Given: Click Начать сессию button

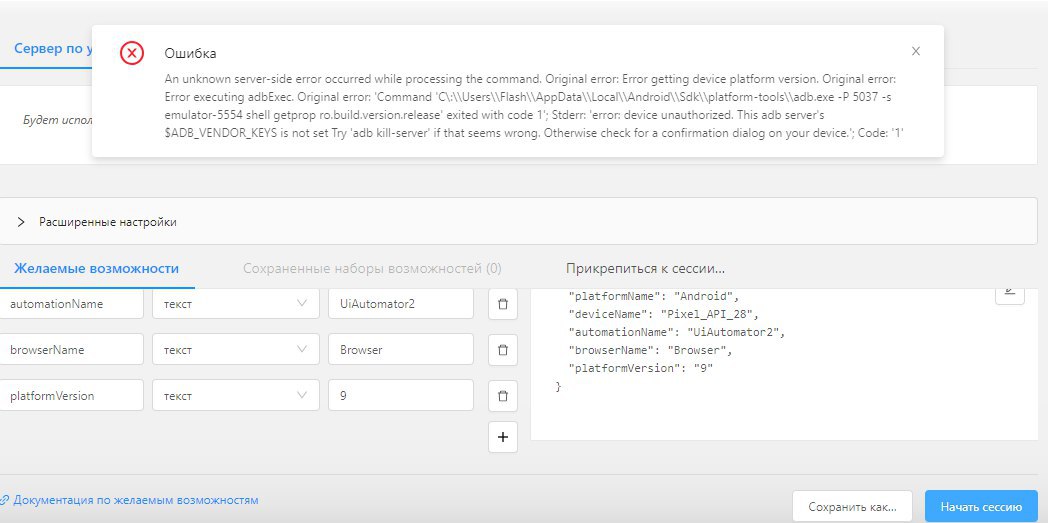Looking at the screenshot, I should [x=981, y=506].
